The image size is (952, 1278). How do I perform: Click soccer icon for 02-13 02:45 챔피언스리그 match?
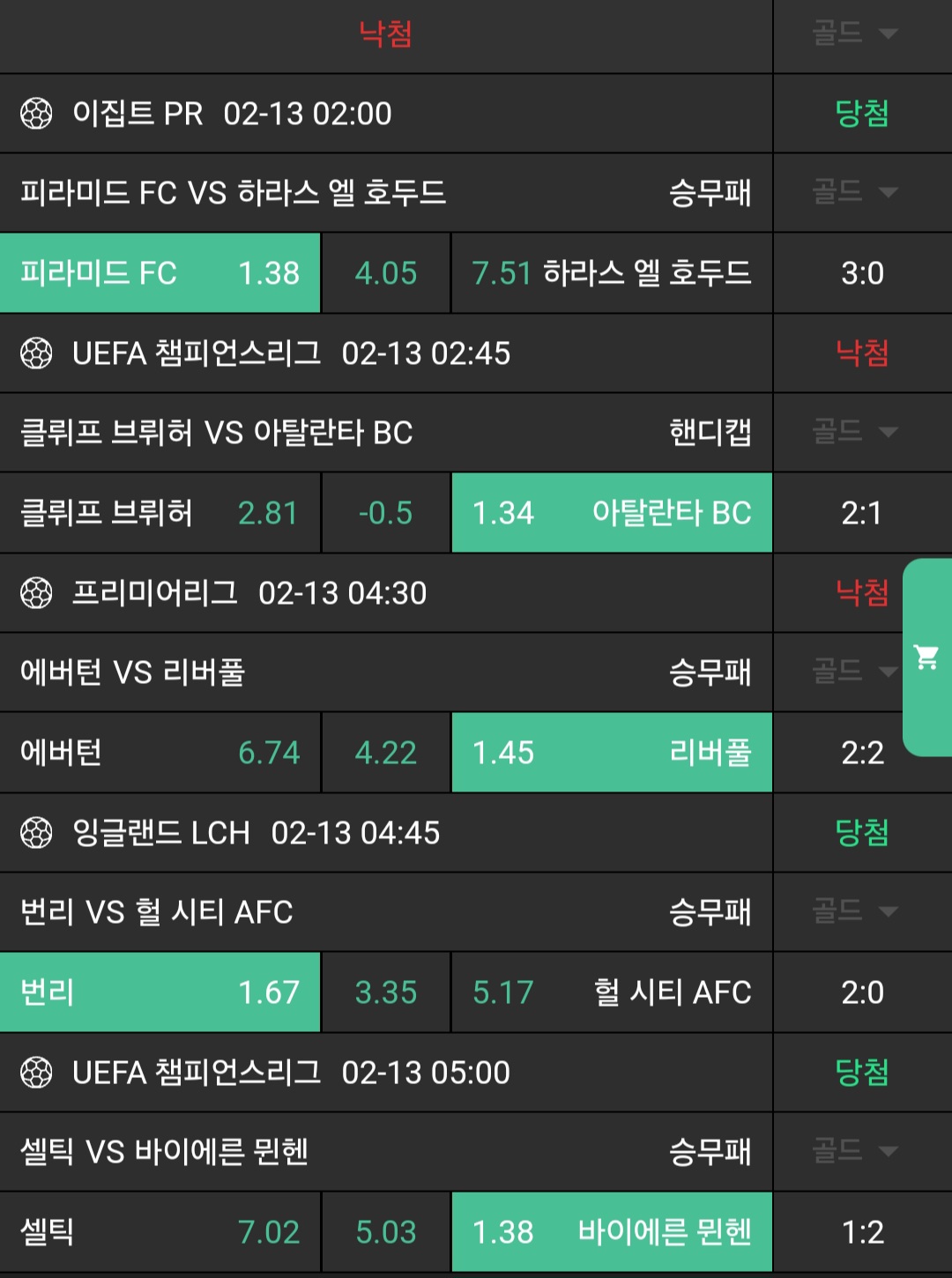pos(36,353)
